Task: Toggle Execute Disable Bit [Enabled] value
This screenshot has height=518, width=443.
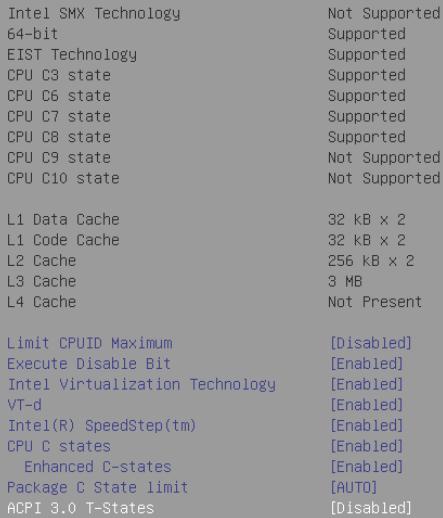Action: 366,364
